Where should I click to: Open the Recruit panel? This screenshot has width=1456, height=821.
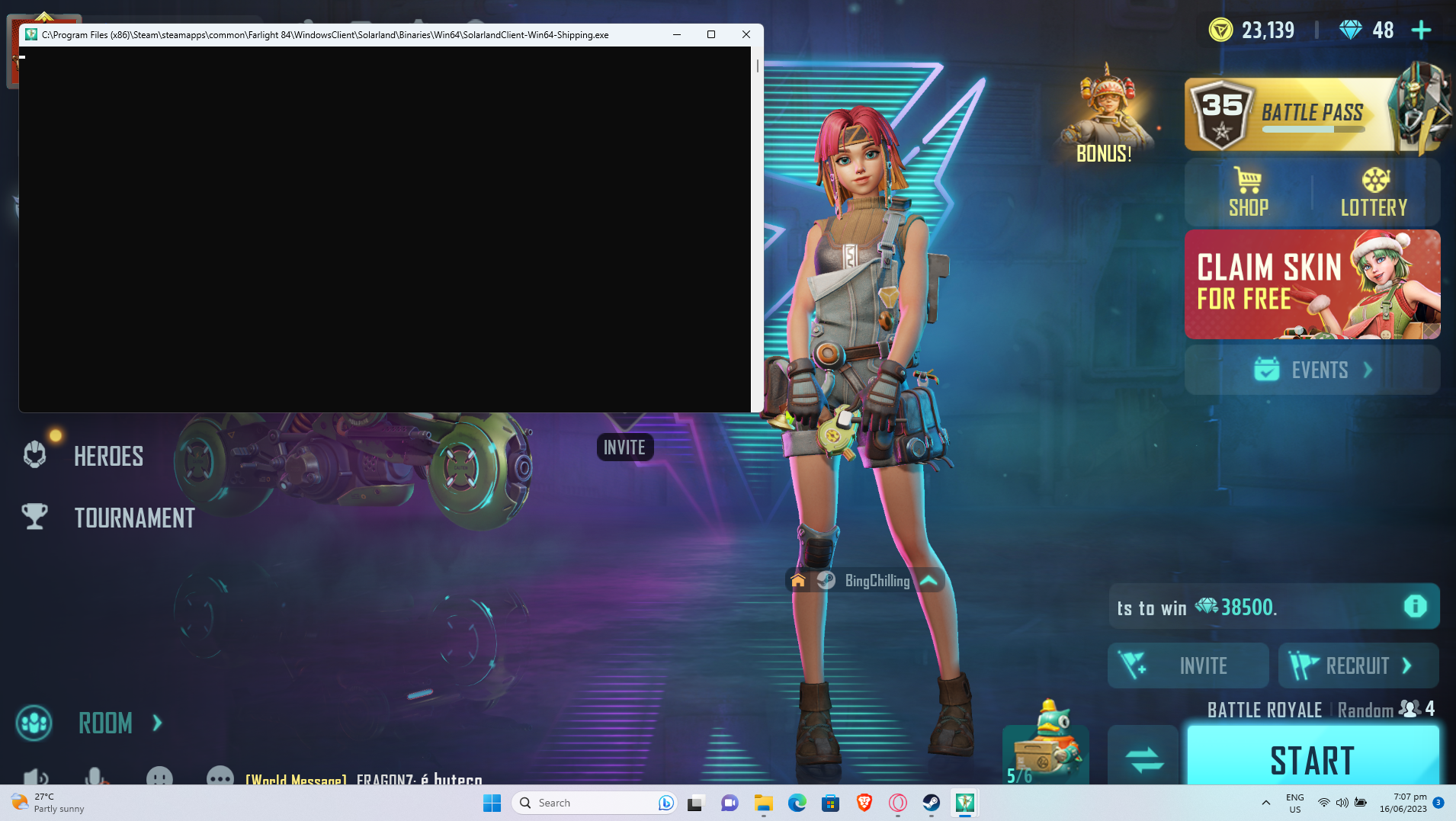click(x=1358, y=665)
